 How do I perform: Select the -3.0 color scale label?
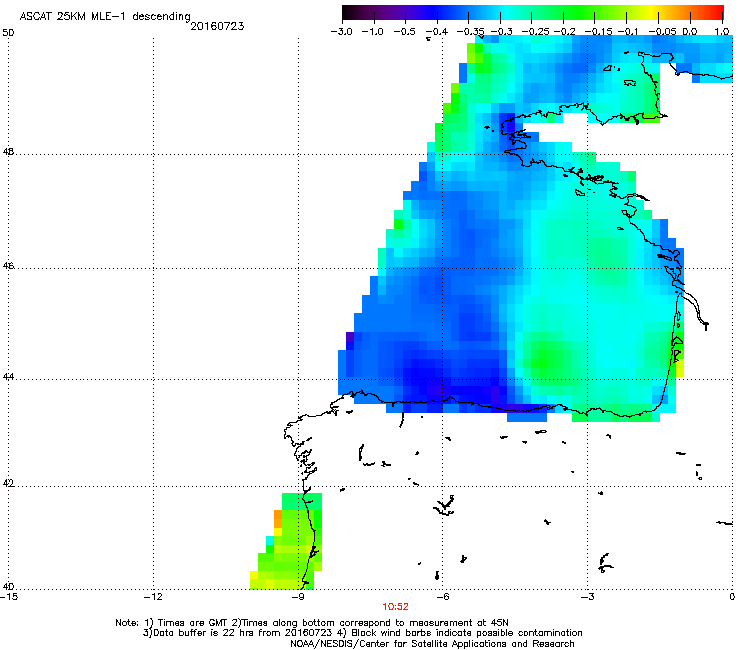(x=342, y=32)
